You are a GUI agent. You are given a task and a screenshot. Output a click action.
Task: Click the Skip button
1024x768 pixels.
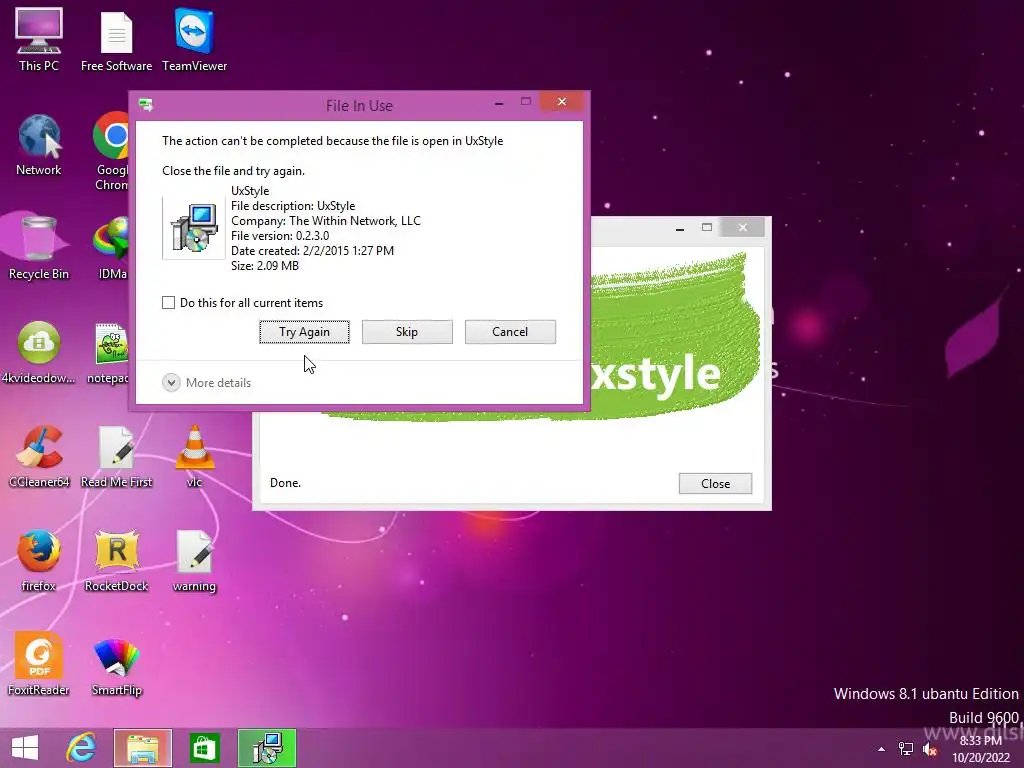click(407, 332)
